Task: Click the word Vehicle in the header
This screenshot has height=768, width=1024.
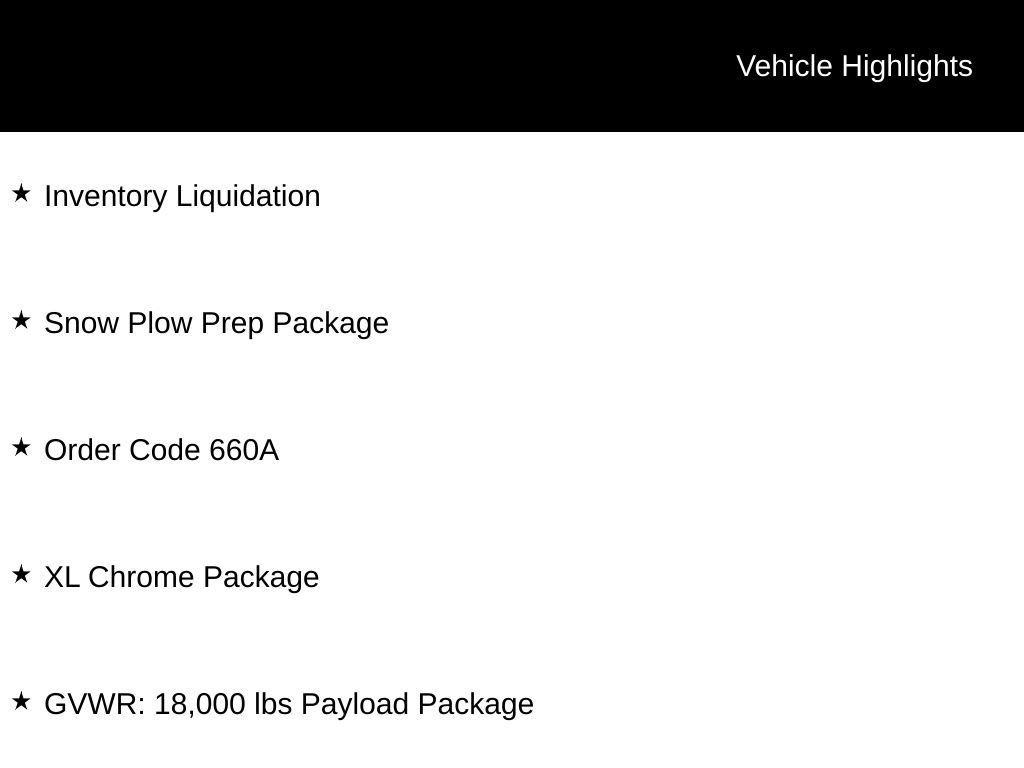Action: [784, 66]
